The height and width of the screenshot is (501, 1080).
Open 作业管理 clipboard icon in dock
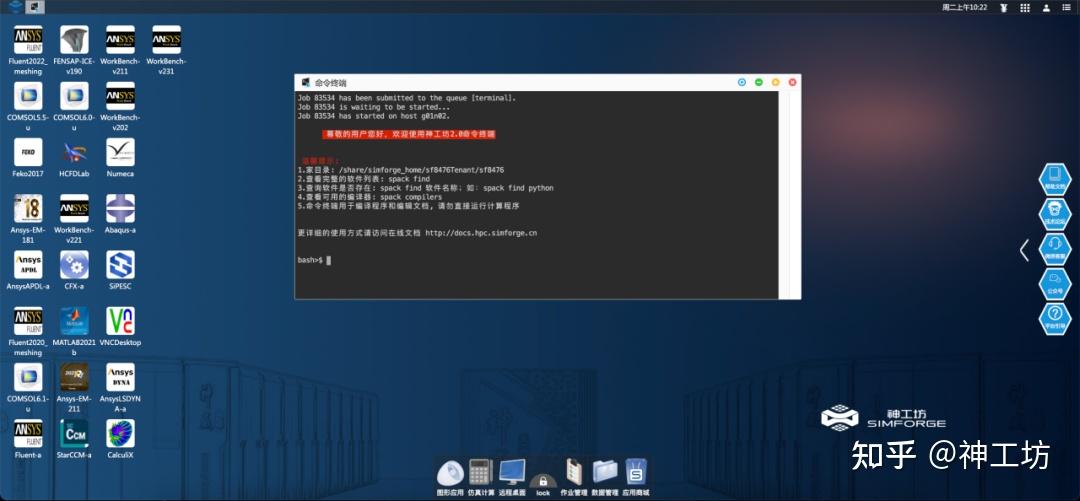pos(574,472)
